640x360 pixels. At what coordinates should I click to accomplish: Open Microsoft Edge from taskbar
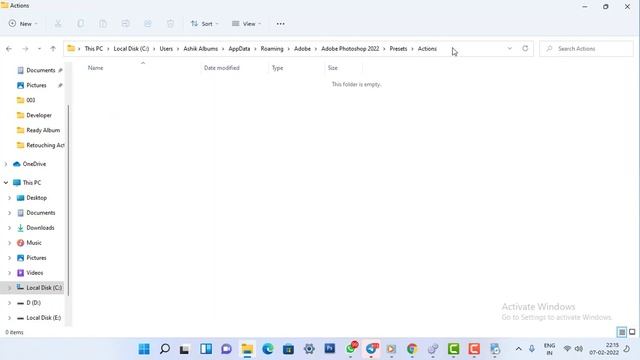(x=268, y=349)
